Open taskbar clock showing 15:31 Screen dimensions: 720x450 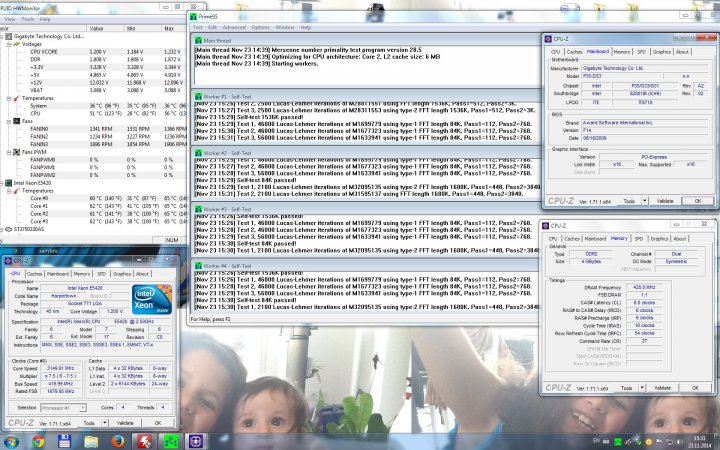(x=699, y=442)
